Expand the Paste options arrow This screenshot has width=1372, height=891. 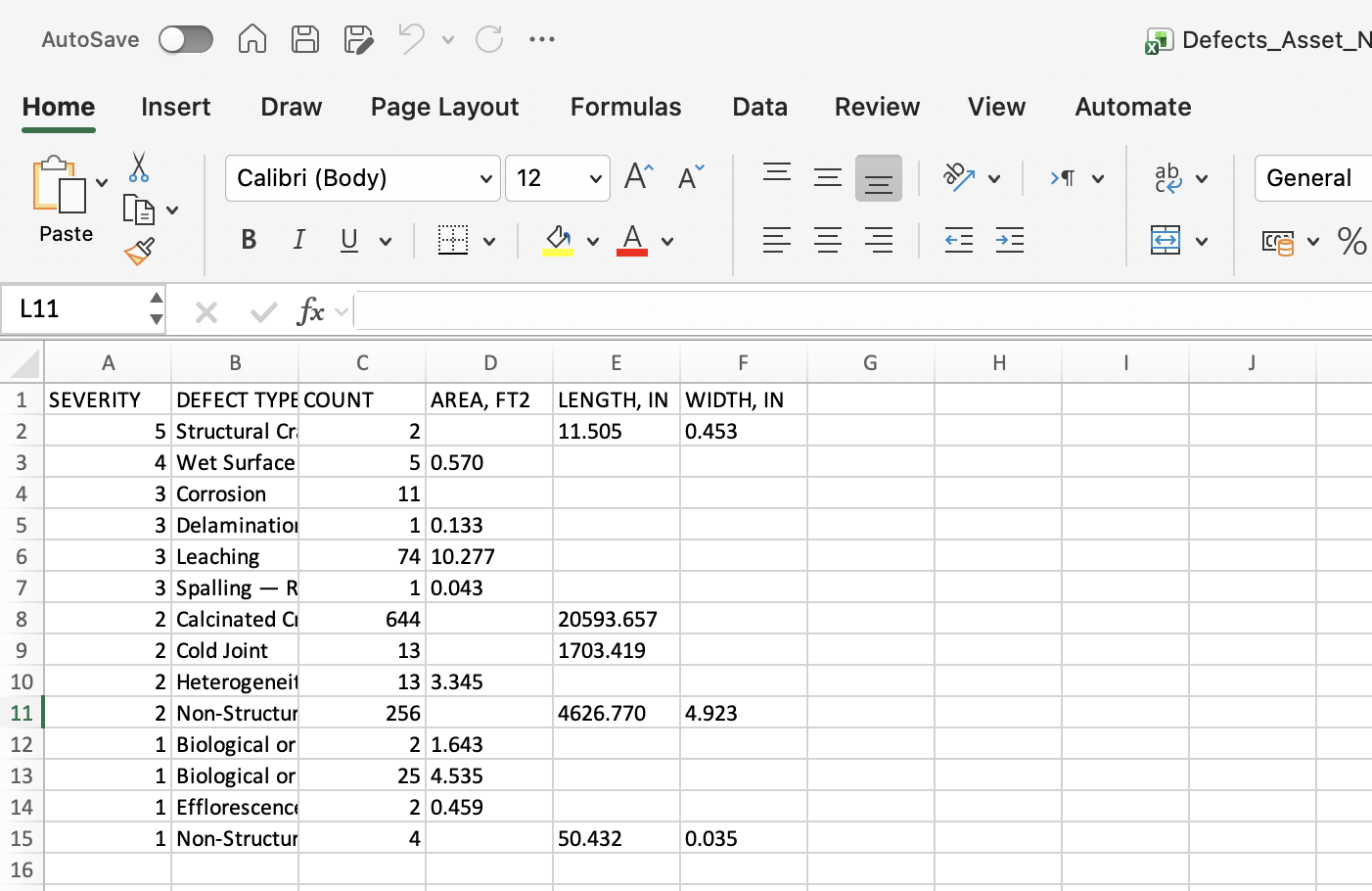pos(102,183)
